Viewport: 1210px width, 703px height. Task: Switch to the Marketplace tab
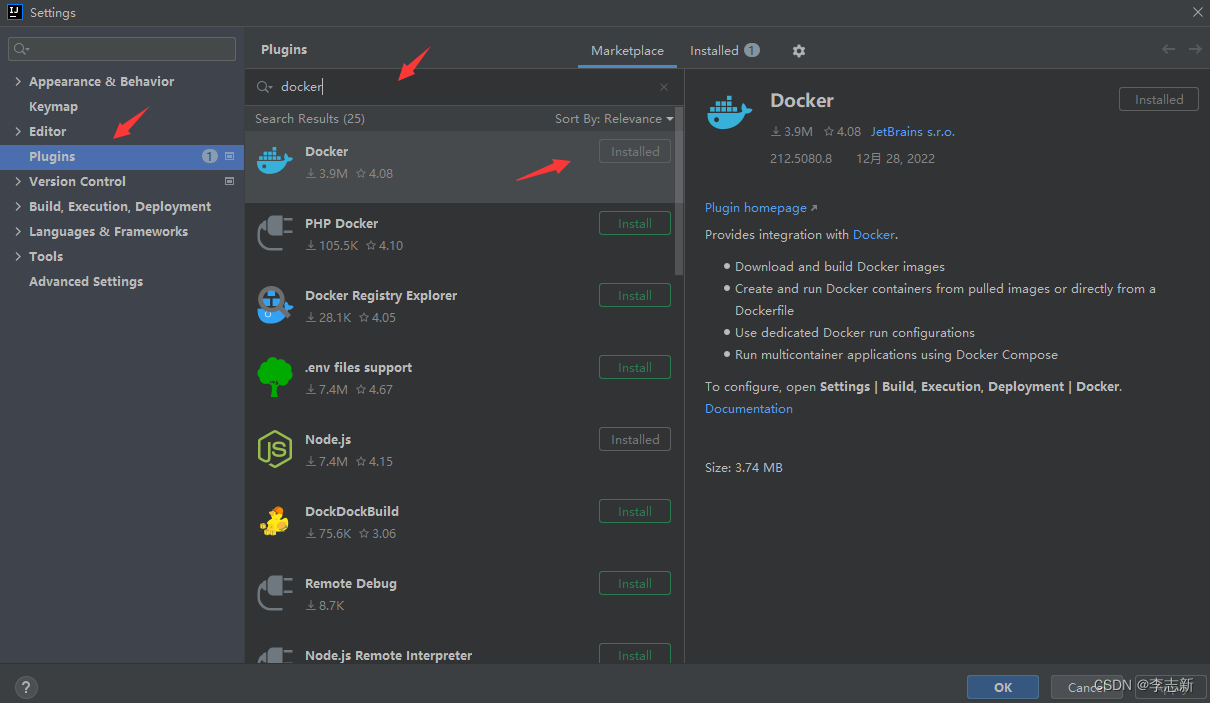pyautogui.click(x=627, y=51)
